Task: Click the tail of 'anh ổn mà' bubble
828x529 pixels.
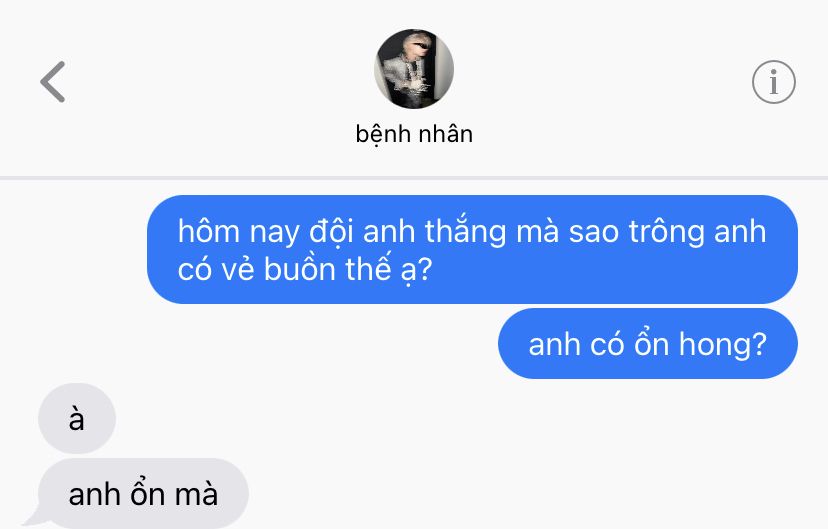Action: pyautogui.click(x=32, y=519)
